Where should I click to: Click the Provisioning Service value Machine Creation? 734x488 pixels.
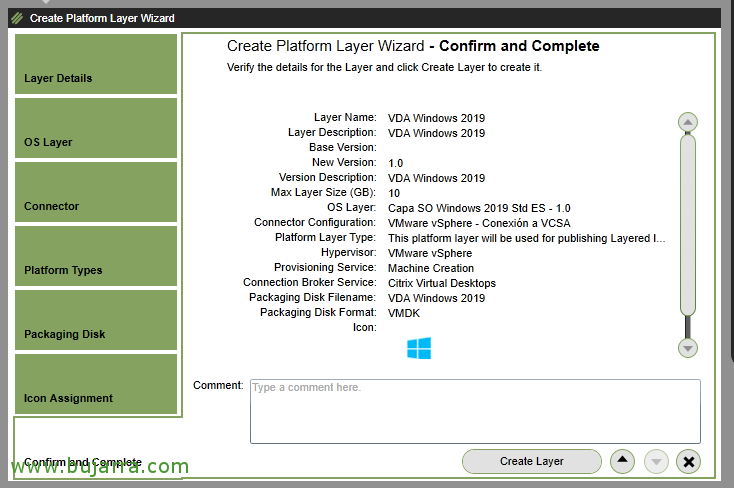point(431,268)
